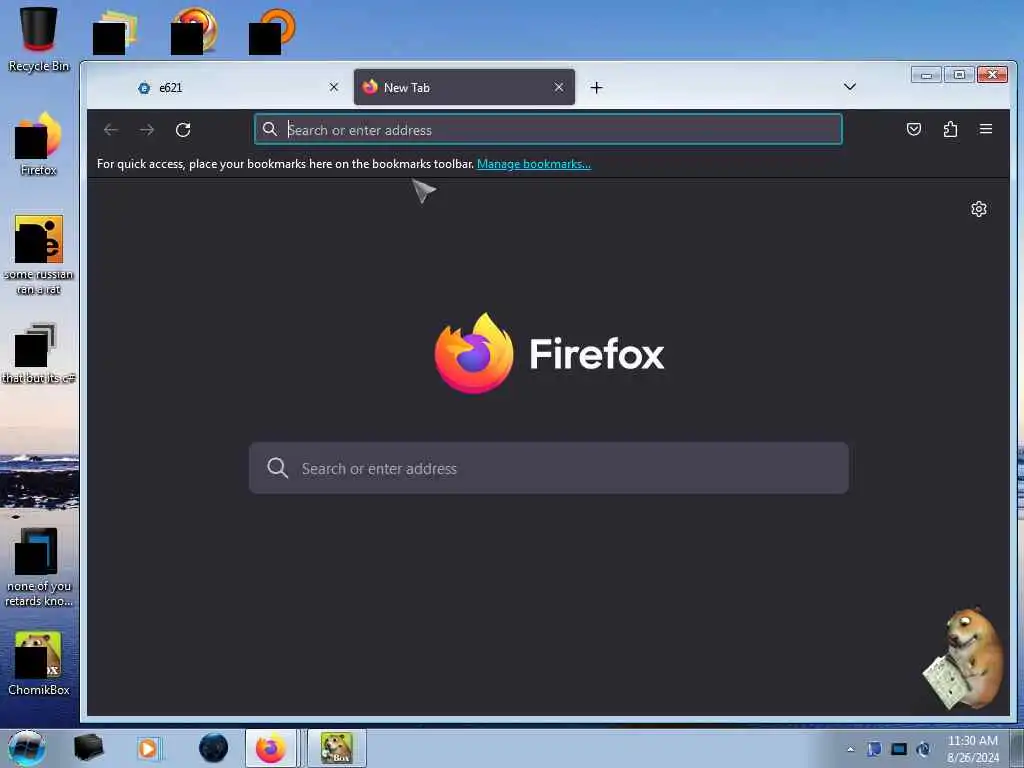Maximize the Firefox window
Image resolution: width=1024 pixels, height=768 pixels.
[x=959, y=74]
